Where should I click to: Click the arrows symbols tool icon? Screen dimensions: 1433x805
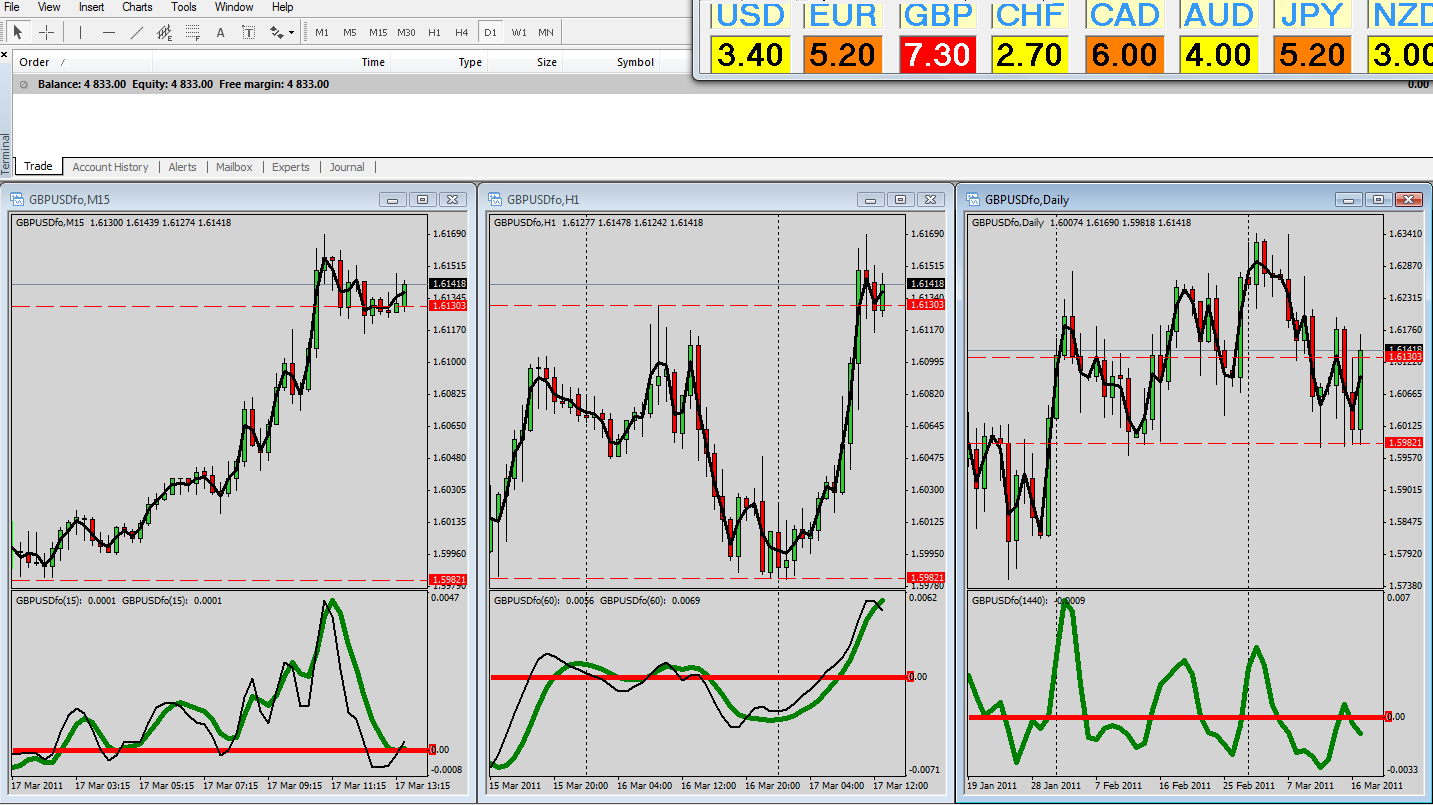pyautogui.click(x=276, y=32)
